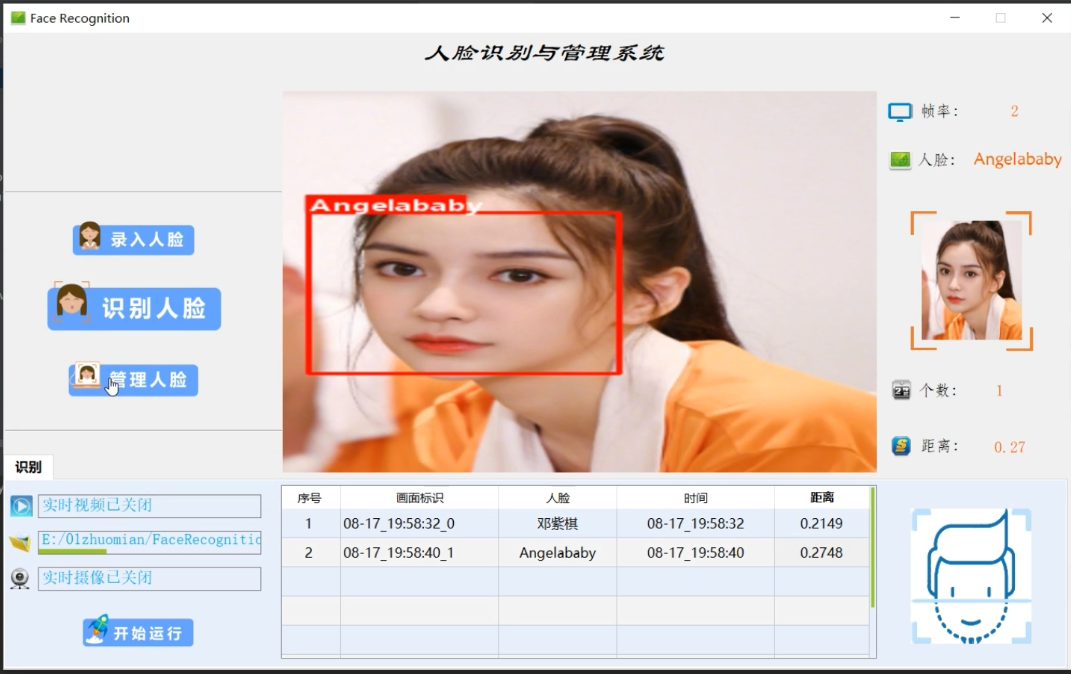Click row number 1 in the table
This screenshot has height=674, width=1071.
(309, 524)
